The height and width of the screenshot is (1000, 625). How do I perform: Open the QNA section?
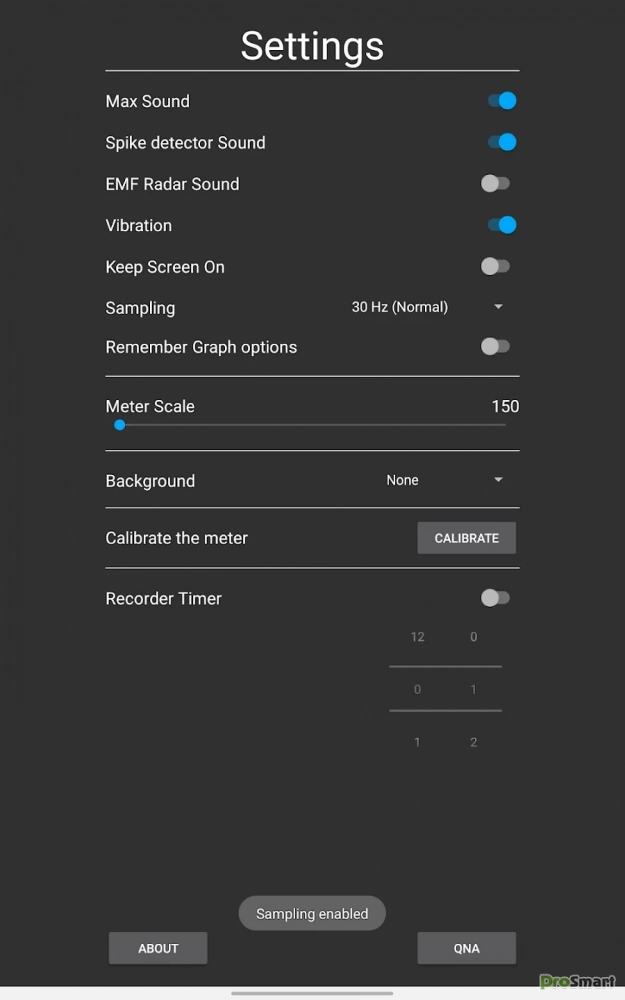tap(466, 948)
